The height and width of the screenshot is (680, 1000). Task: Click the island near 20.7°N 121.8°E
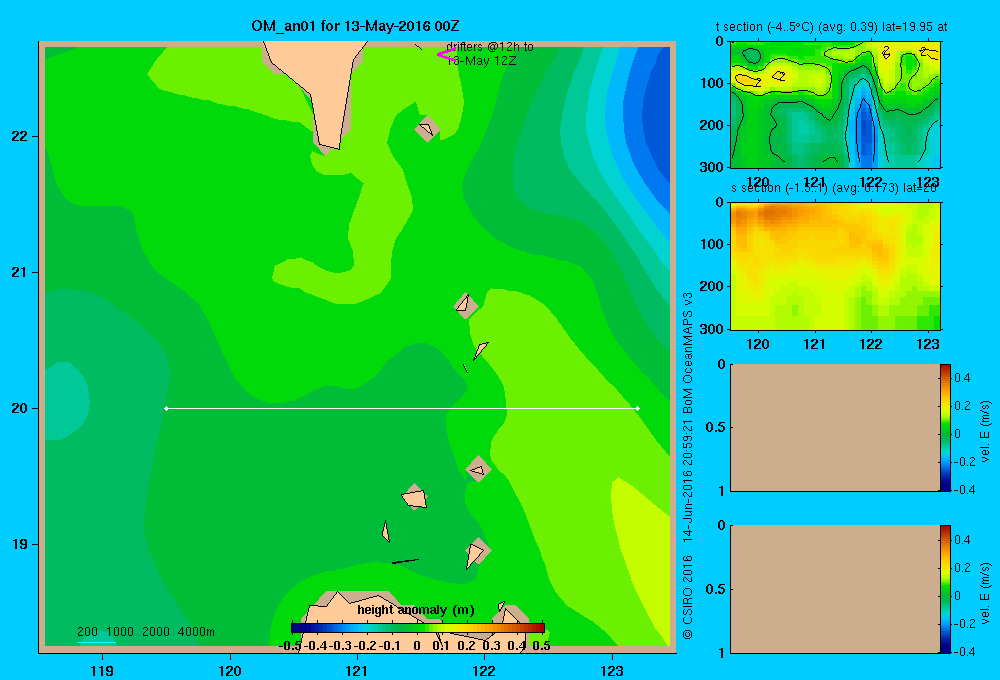pyautogui.click(x=466, y=306)
